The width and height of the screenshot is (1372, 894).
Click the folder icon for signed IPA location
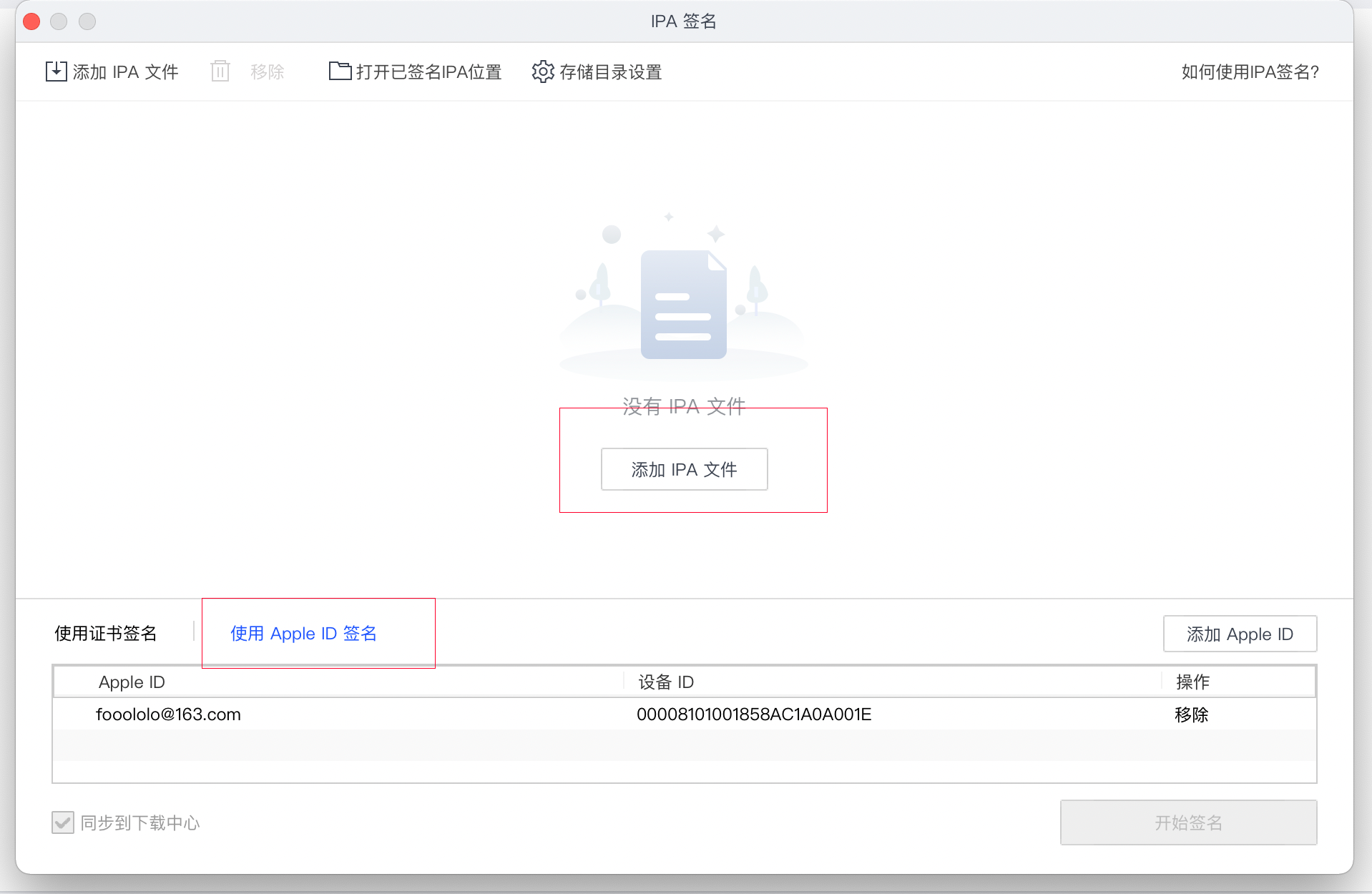(340, 71)
